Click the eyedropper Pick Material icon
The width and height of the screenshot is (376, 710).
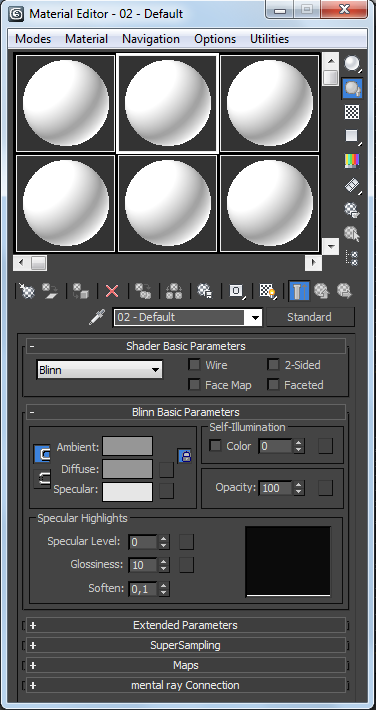[97, 317]
